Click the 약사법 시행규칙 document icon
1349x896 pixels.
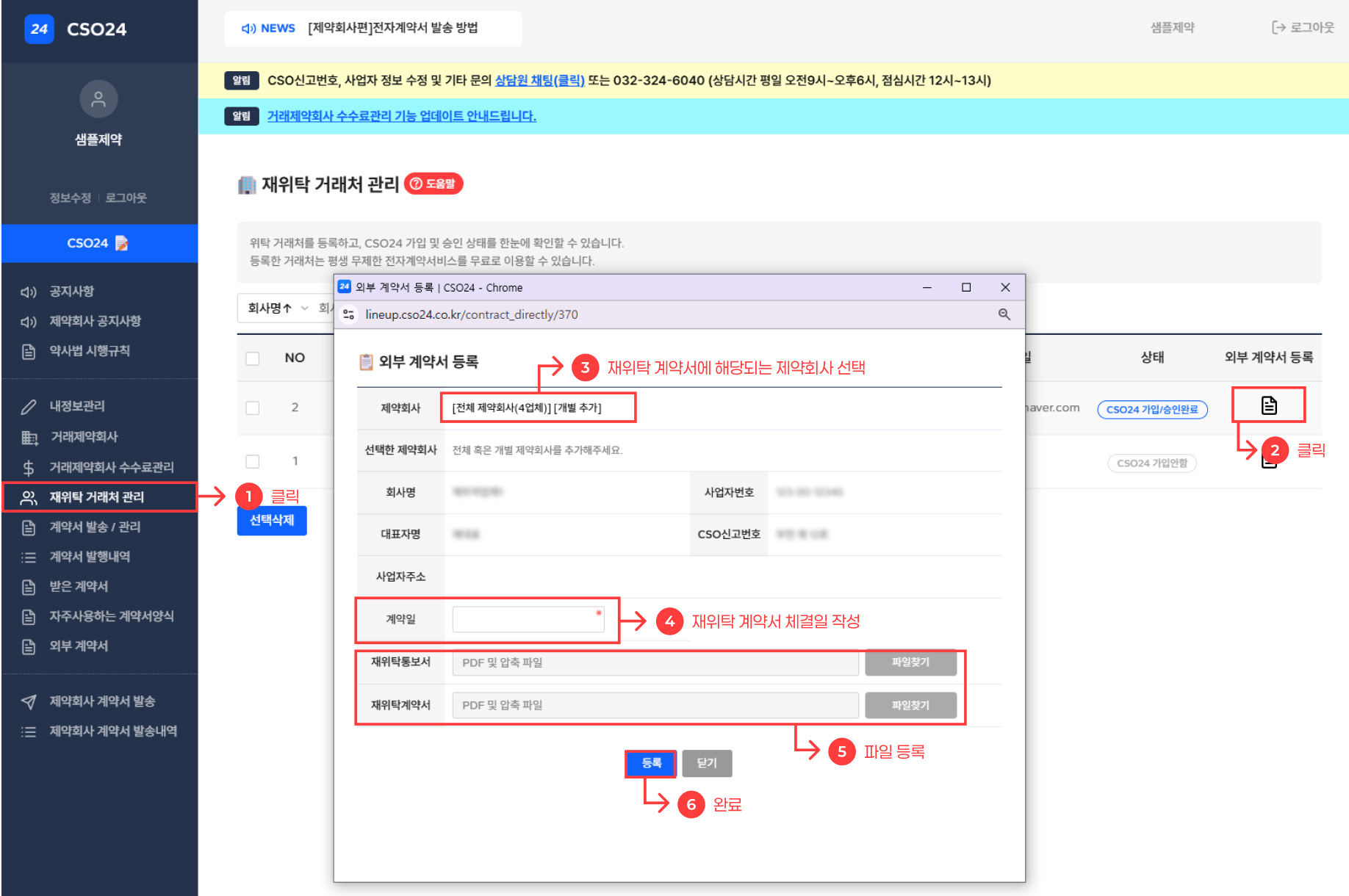click(29, 352)
